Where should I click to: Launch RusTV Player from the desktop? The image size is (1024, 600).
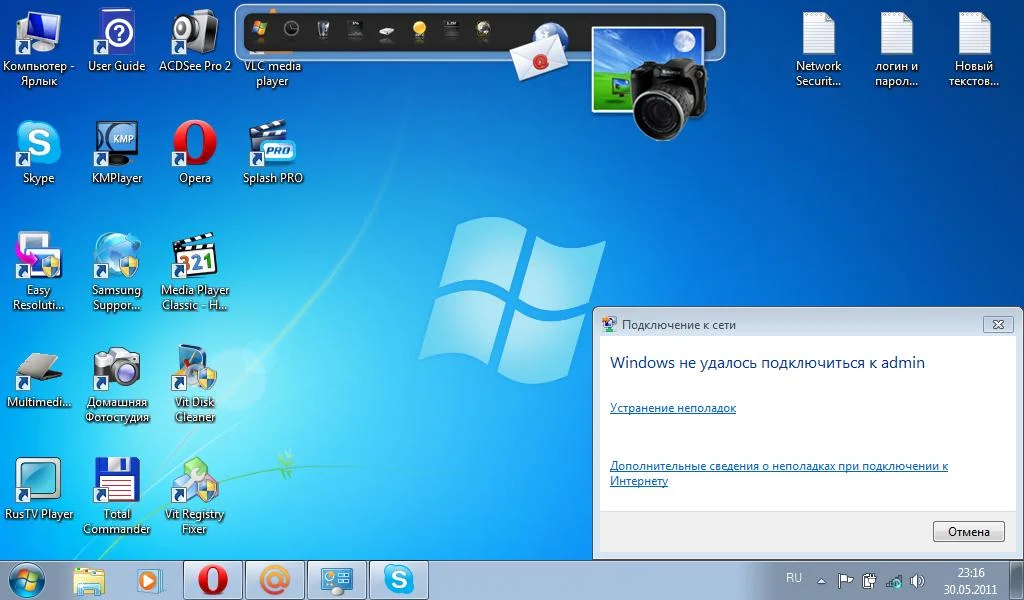point(39,490)
